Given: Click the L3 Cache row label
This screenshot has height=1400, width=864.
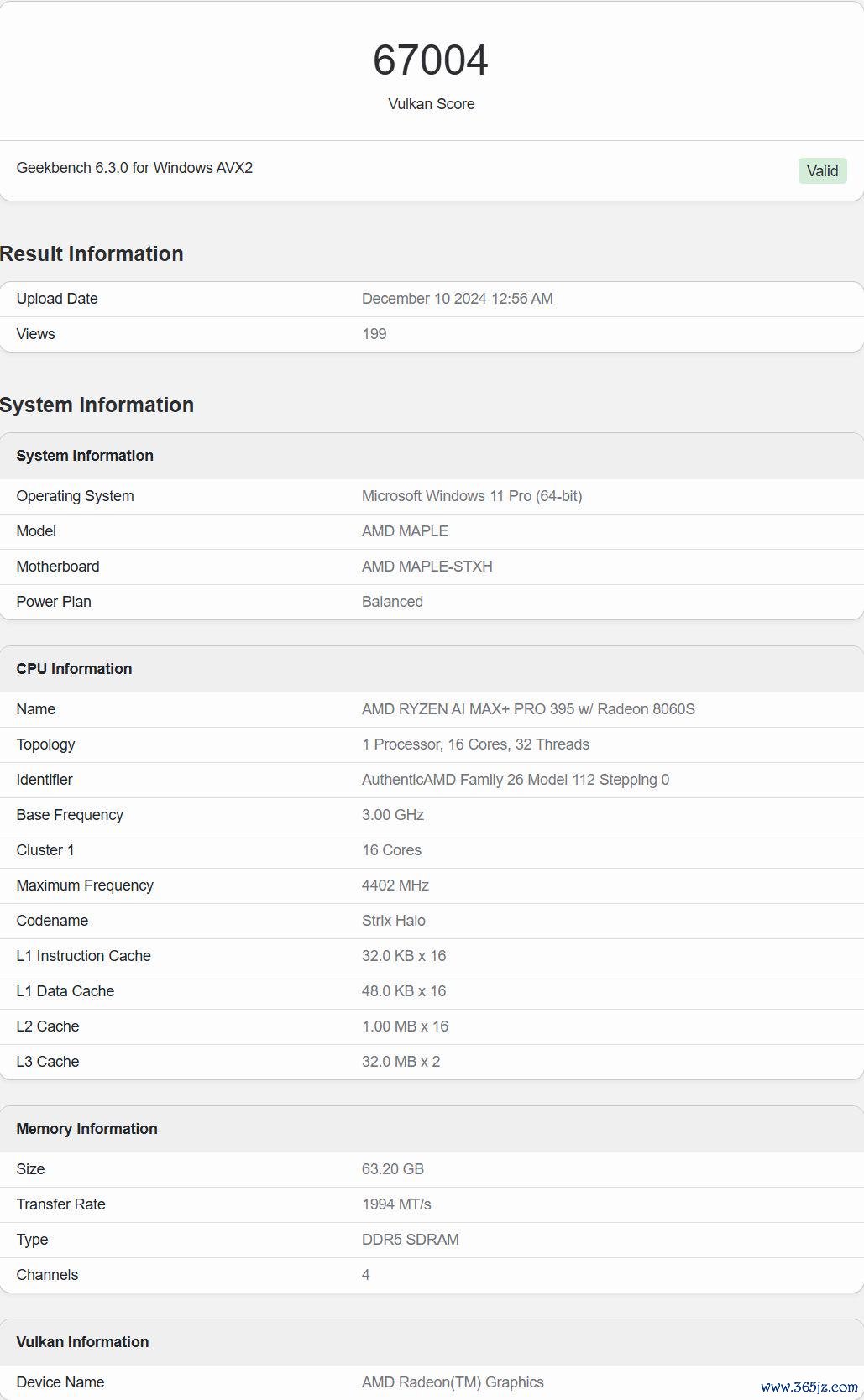Looking at the screenshot, I should tap(48, 1062).
